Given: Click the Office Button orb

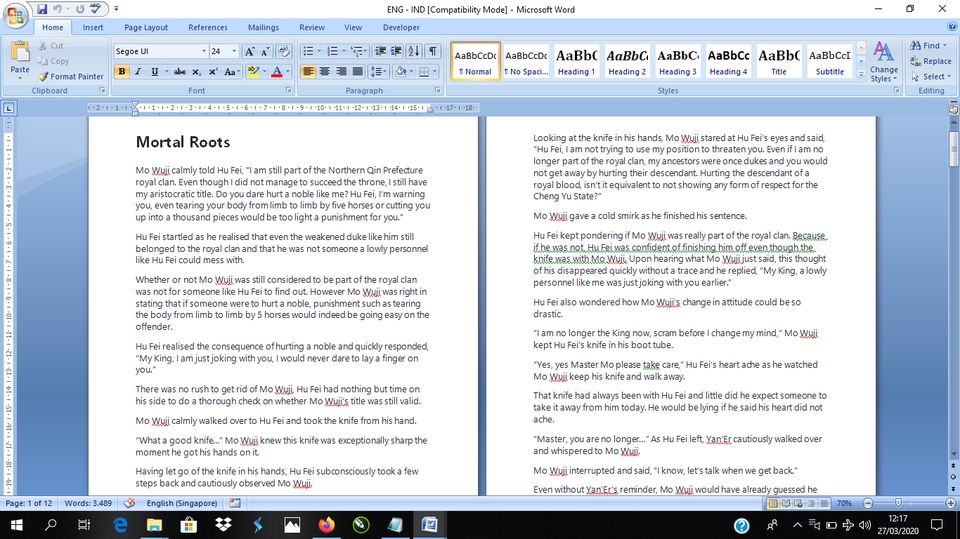Looking at the screenshot, I should [x=16, y=15].
